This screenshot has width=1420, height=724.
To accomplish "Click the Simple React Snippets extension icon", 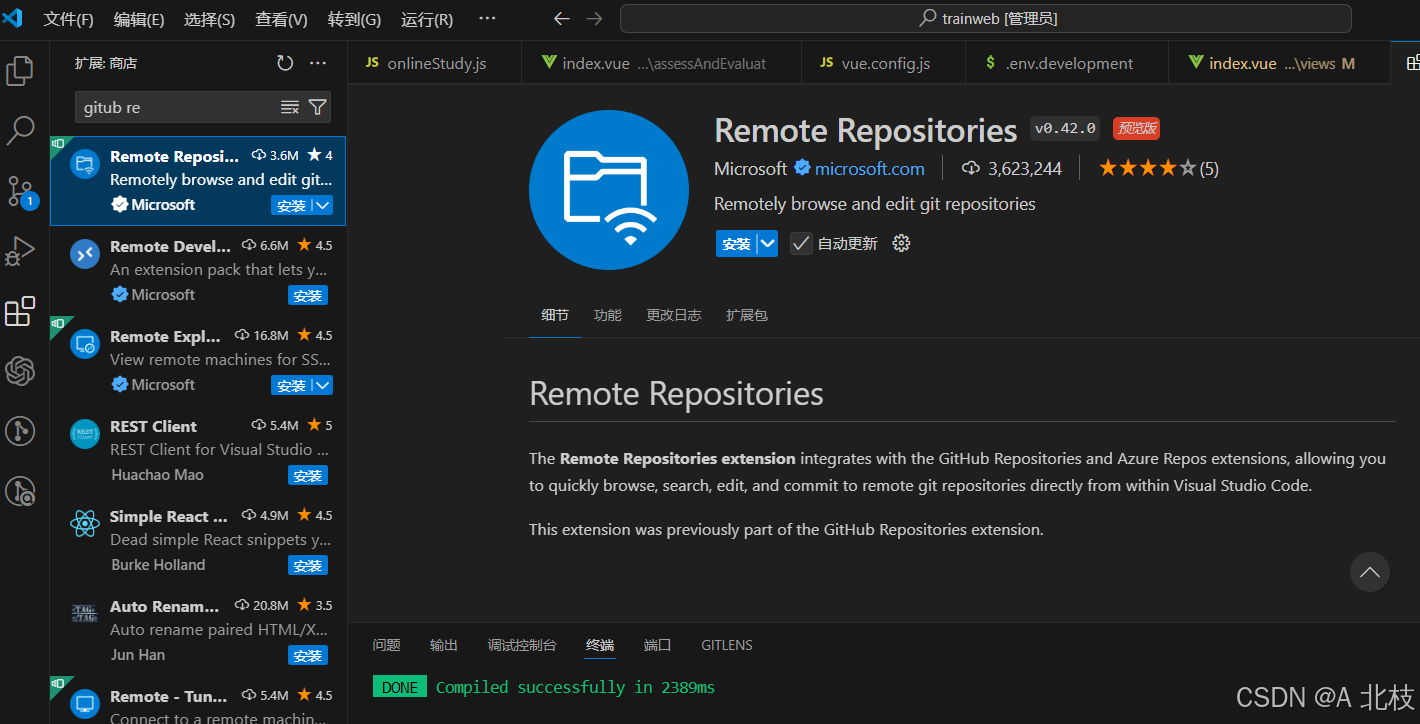I will [85, 523].
